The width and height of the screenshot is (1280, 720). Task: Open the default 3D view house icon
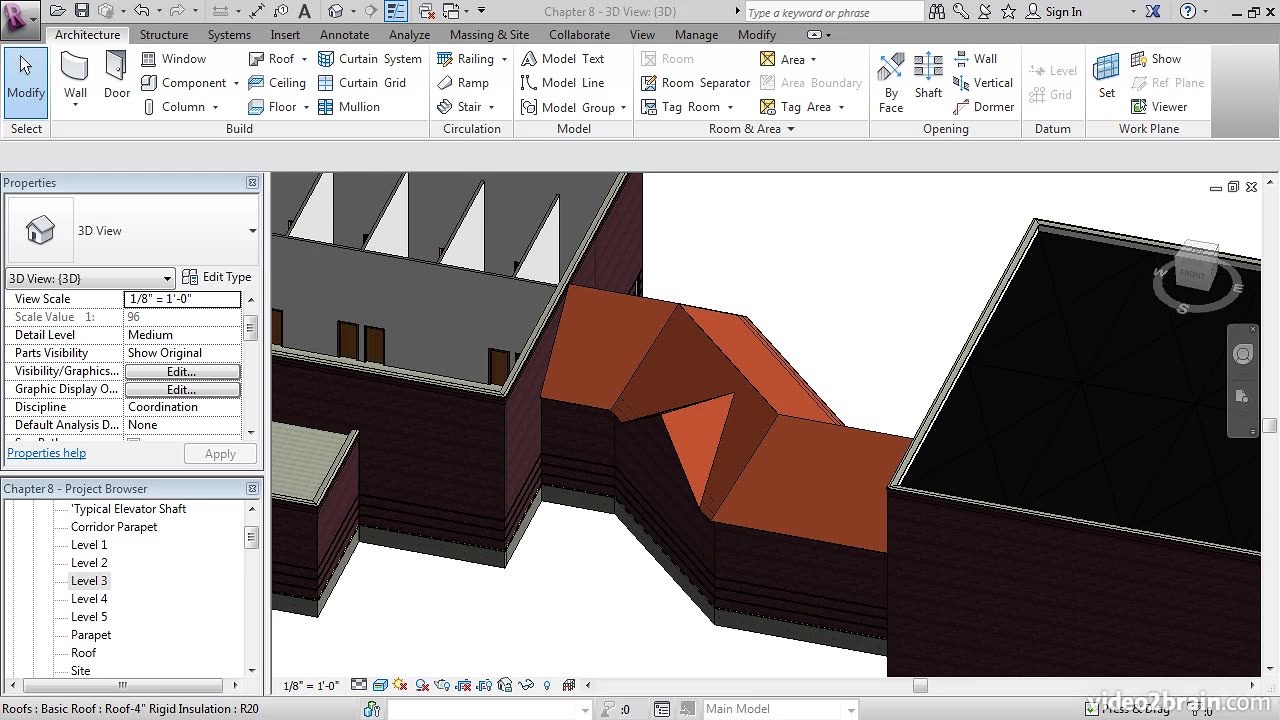point(335,11)
